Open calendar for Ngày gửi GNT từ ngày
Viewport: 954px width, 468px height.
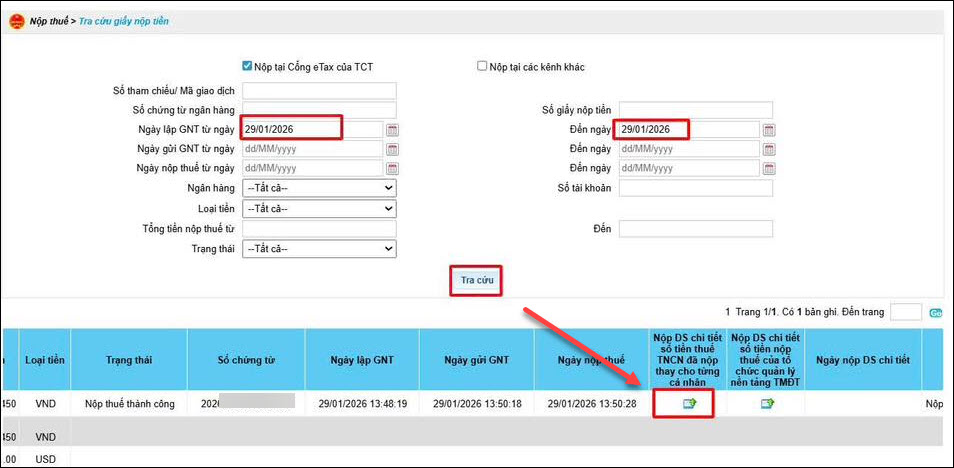pos(392,149)
